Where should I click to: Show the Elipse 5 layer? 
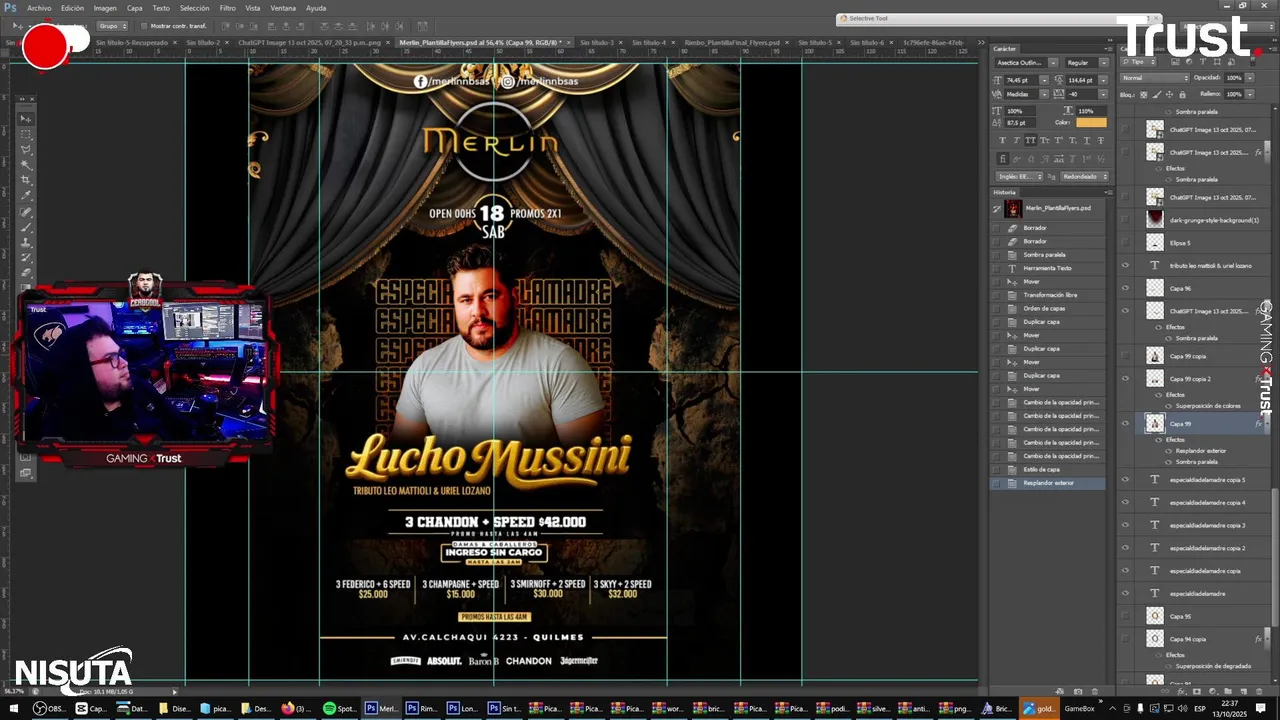click(x=1125, y=243)
